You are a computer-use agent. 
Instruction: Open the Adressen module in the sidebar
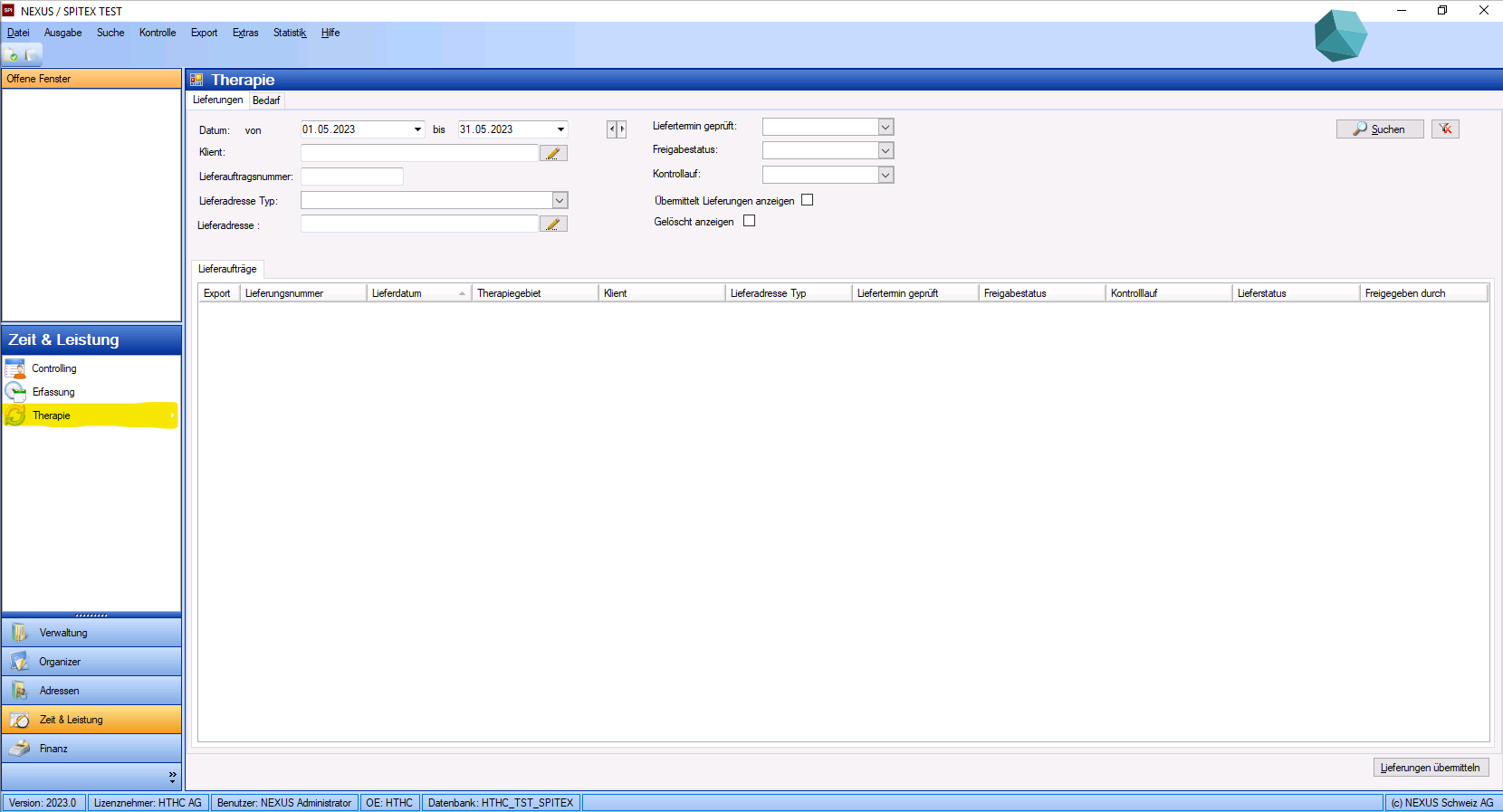pyautogui.click(x=91, y=691)
